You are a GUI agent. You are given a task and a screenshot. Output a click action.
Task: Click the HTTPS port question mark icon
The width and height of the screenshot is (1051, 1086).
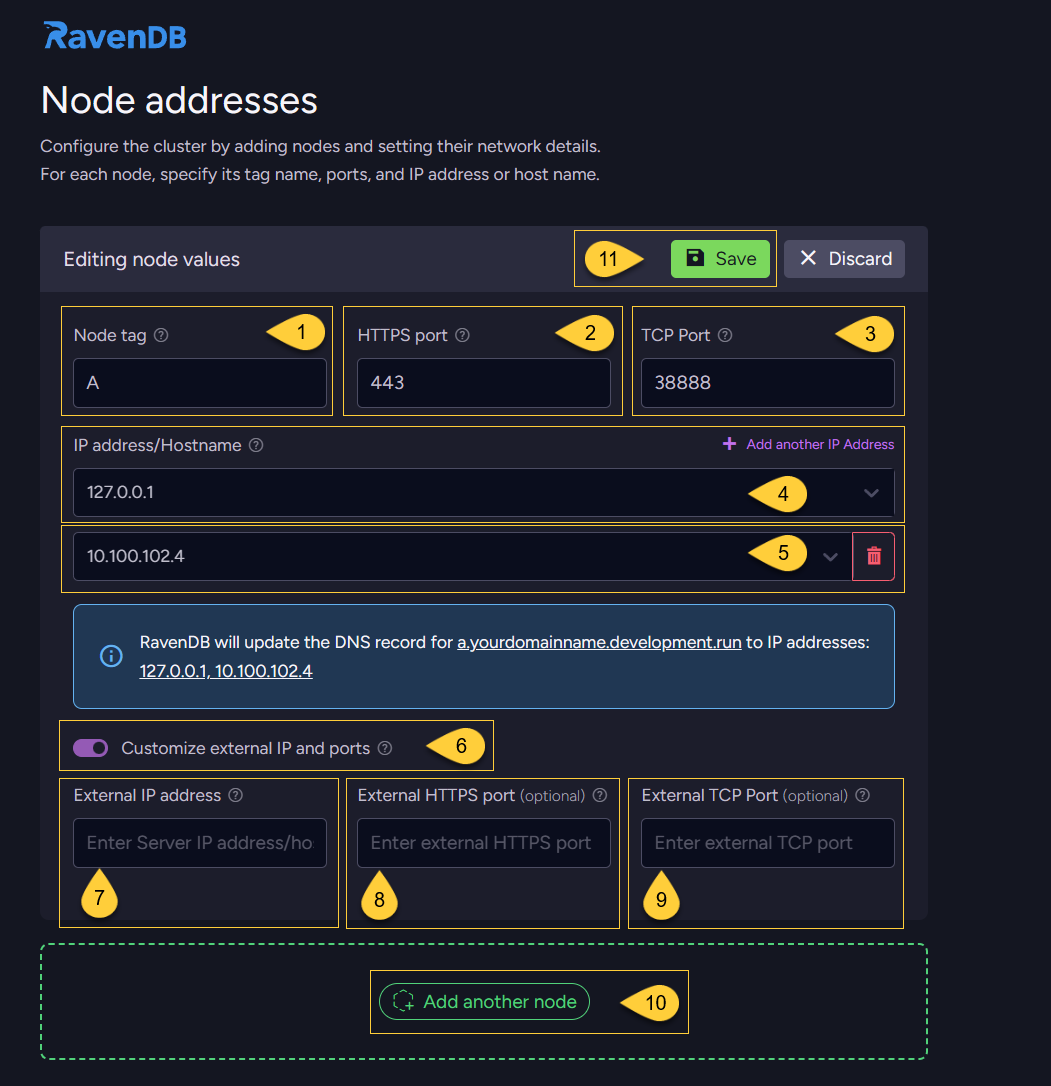[x=462, y=335]
